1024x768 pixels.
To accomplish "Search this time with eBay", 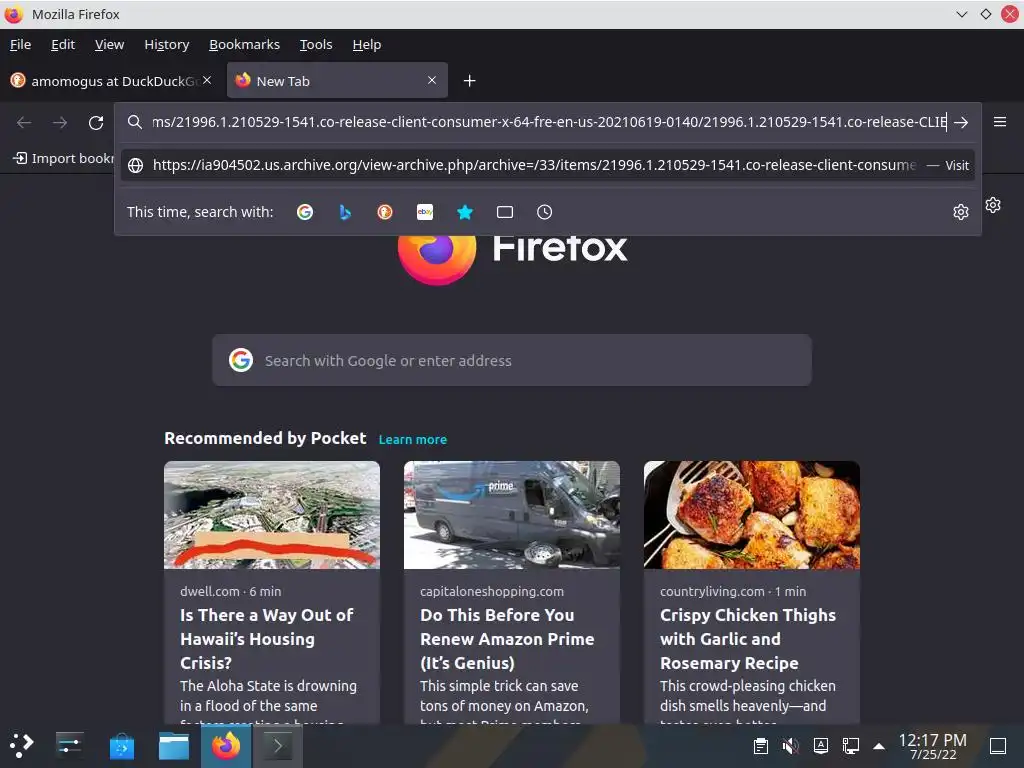I will pyautogui.click(x=425, y=212).
